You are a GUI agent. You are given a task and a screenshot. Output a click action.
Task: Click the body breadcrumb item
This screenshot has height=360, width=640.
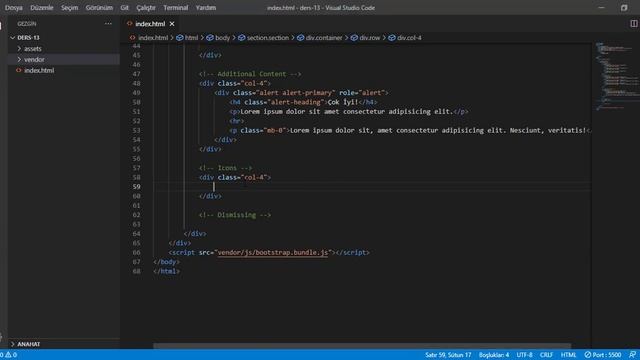coord(222,38)
